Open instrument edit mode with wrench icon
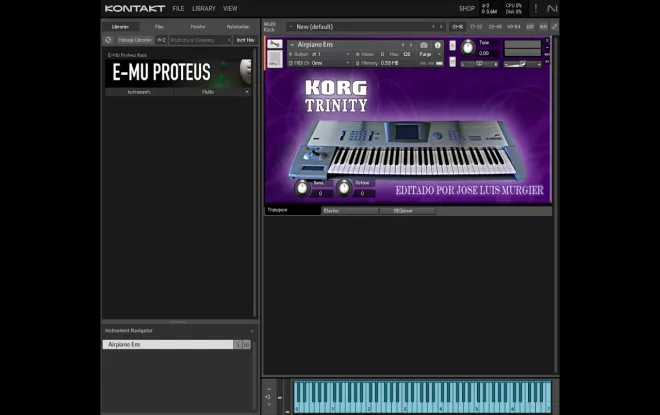 (275, 44)
